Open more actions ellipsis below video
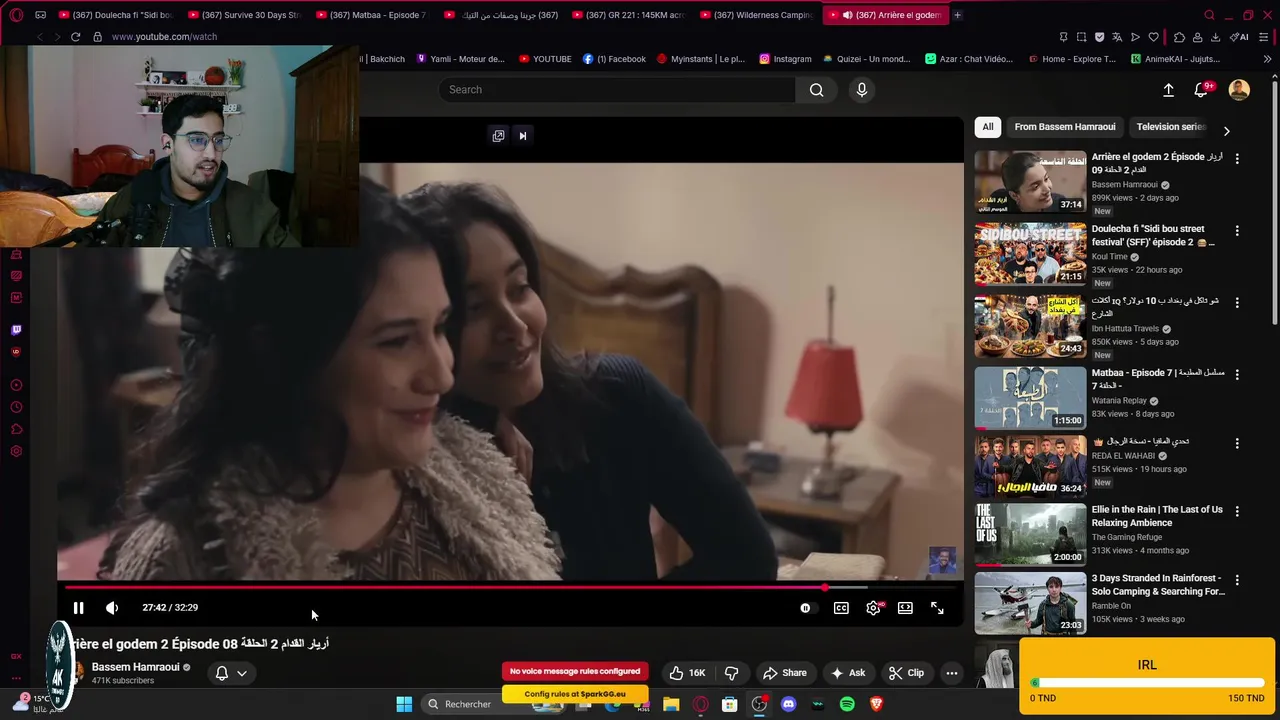 coord(952,673)
